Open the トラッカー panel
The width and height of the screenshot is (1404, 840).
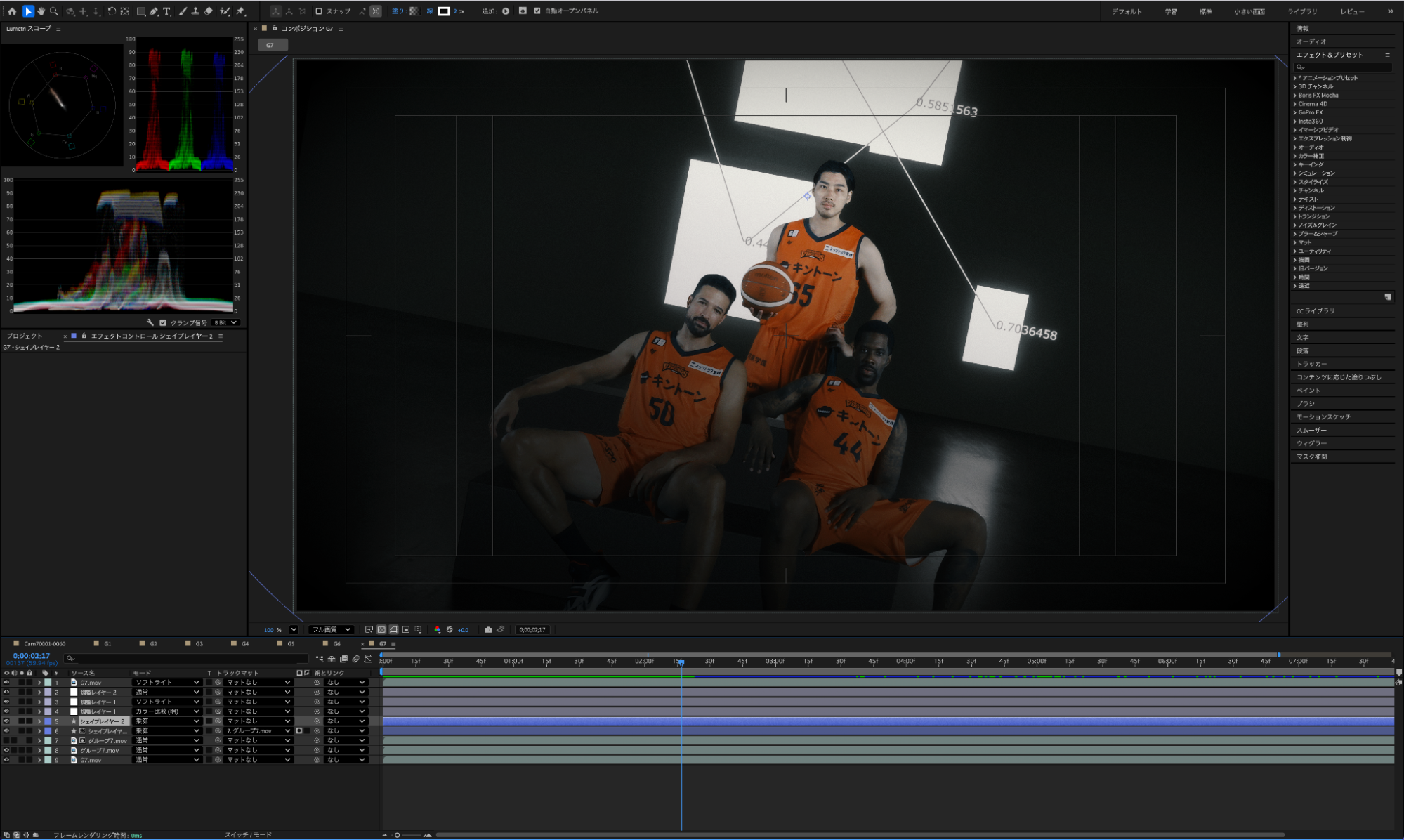point(1311,364)
